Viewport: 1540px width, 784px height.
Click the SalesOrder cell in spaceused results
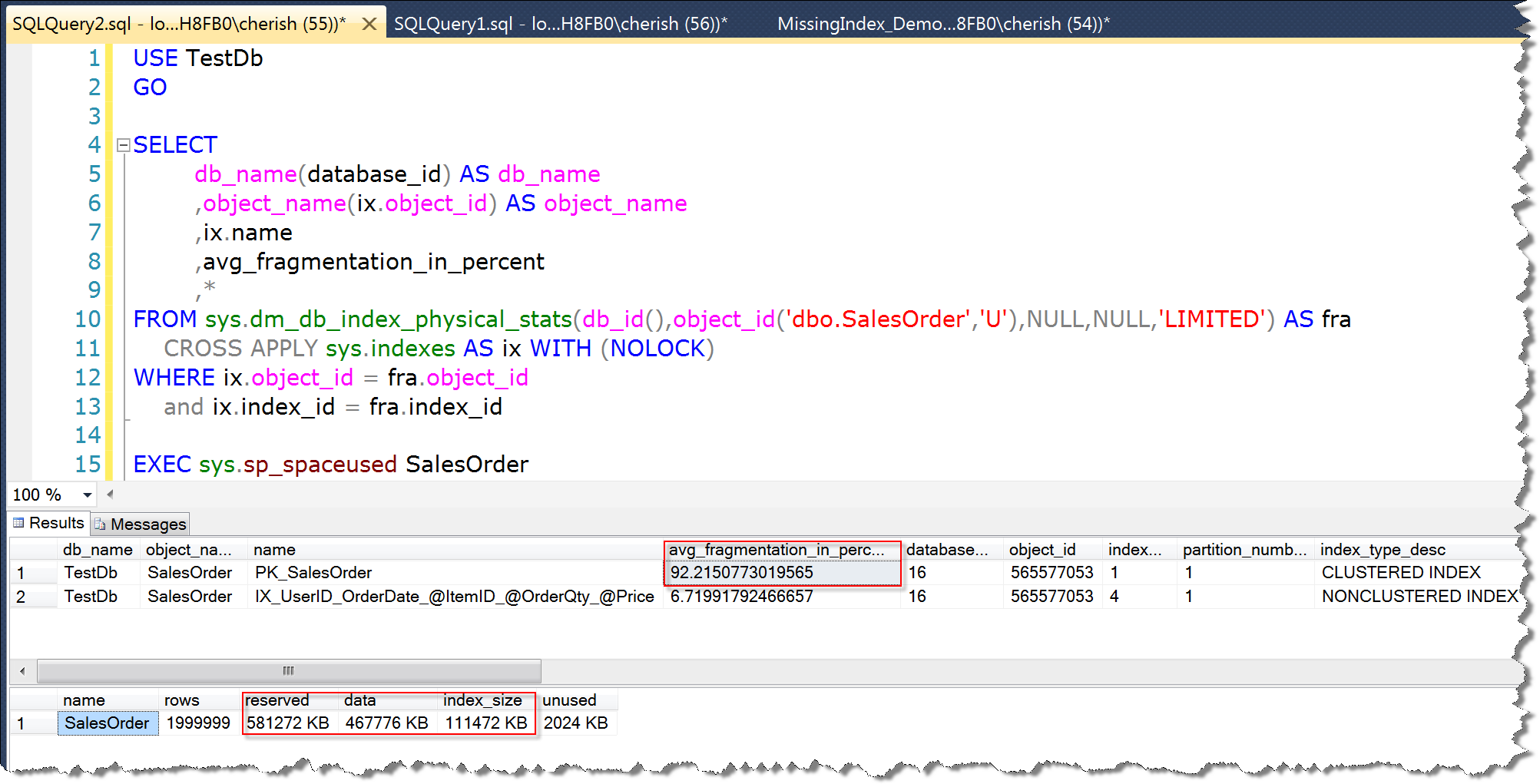(x=108, y=723)
